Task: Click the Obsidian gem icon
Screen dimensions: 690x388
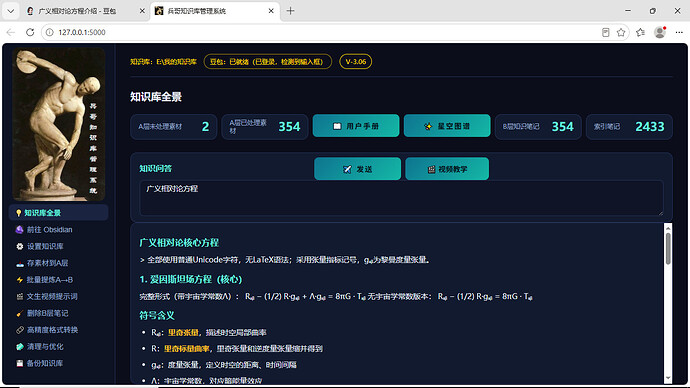Action: [x=19, y=230]
